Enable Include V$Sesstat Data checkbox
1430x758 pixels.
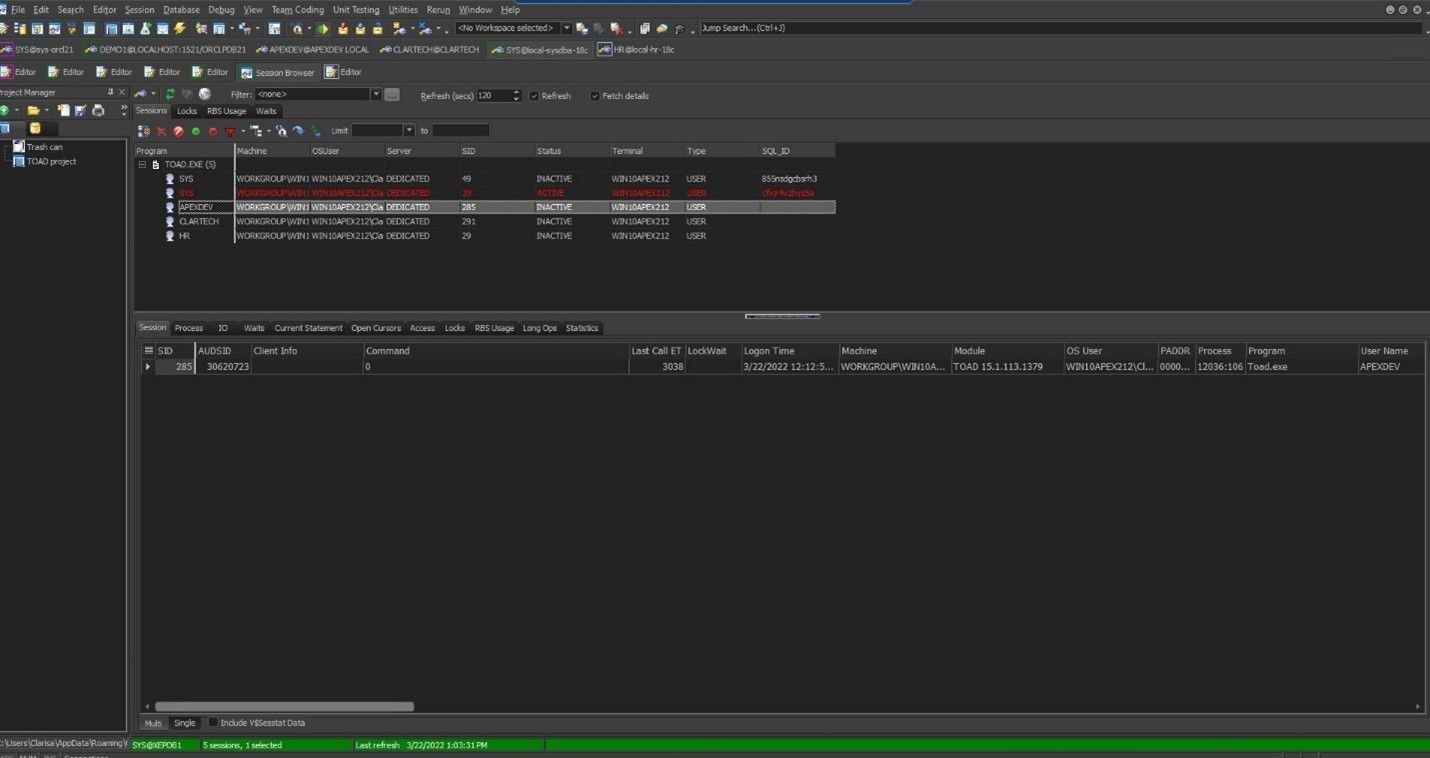(x=212, y=722)
